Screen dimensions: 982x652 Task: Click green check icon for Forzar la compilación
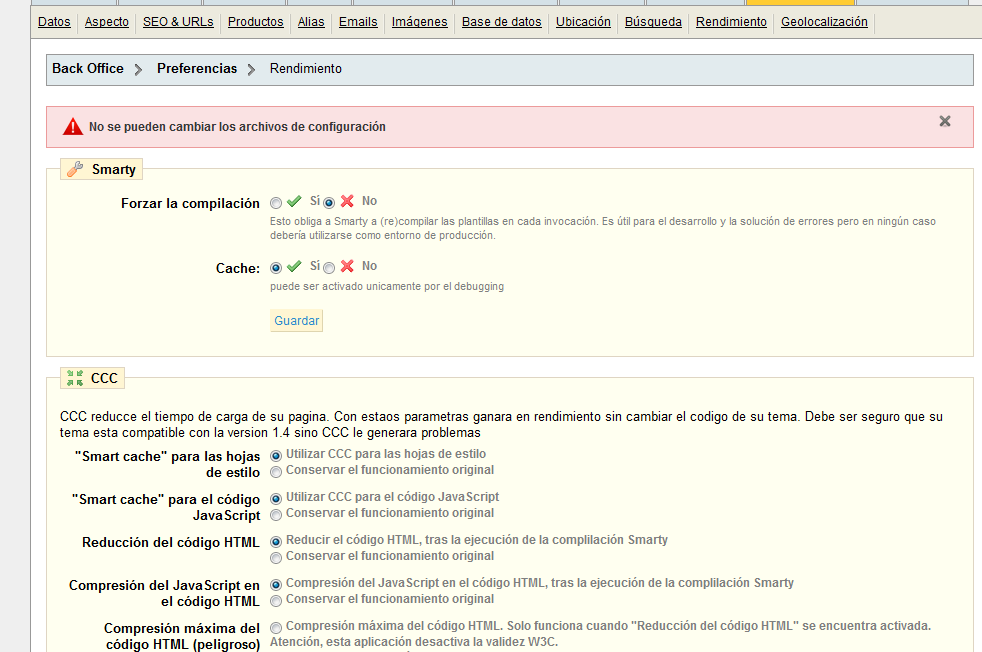coord(294,201)
